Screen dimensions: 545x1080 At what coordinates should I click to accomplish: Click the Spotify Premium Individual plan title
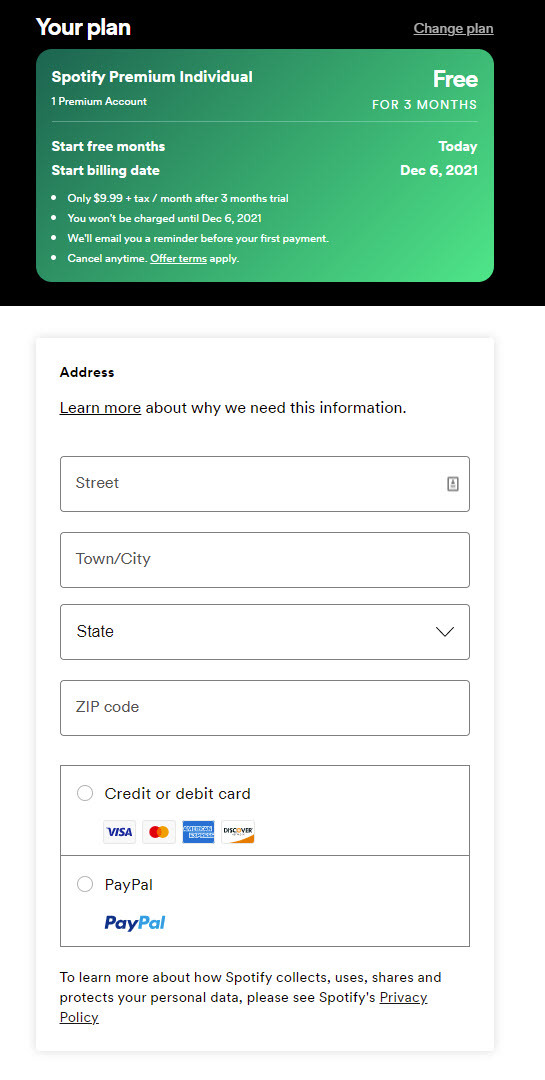pos(152,76)
